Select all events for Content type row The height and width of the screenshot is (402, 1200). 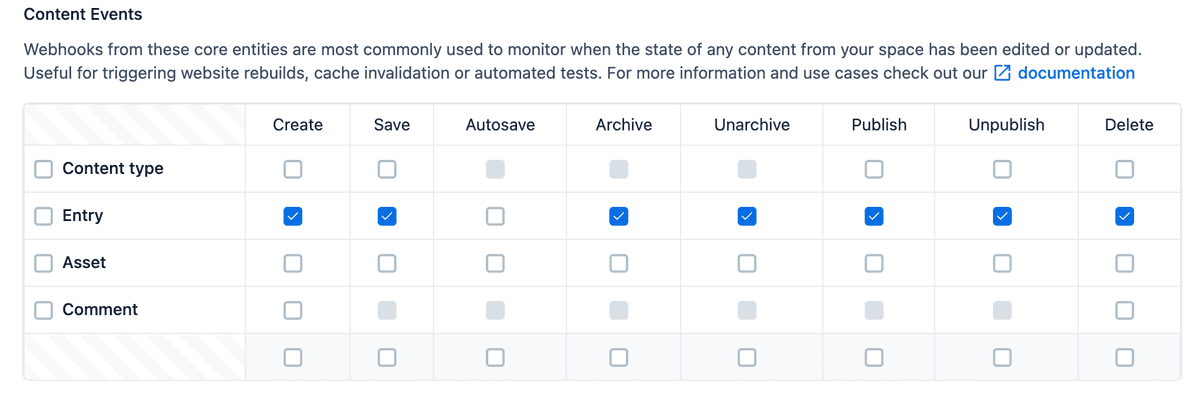click(x=44, y=169)
